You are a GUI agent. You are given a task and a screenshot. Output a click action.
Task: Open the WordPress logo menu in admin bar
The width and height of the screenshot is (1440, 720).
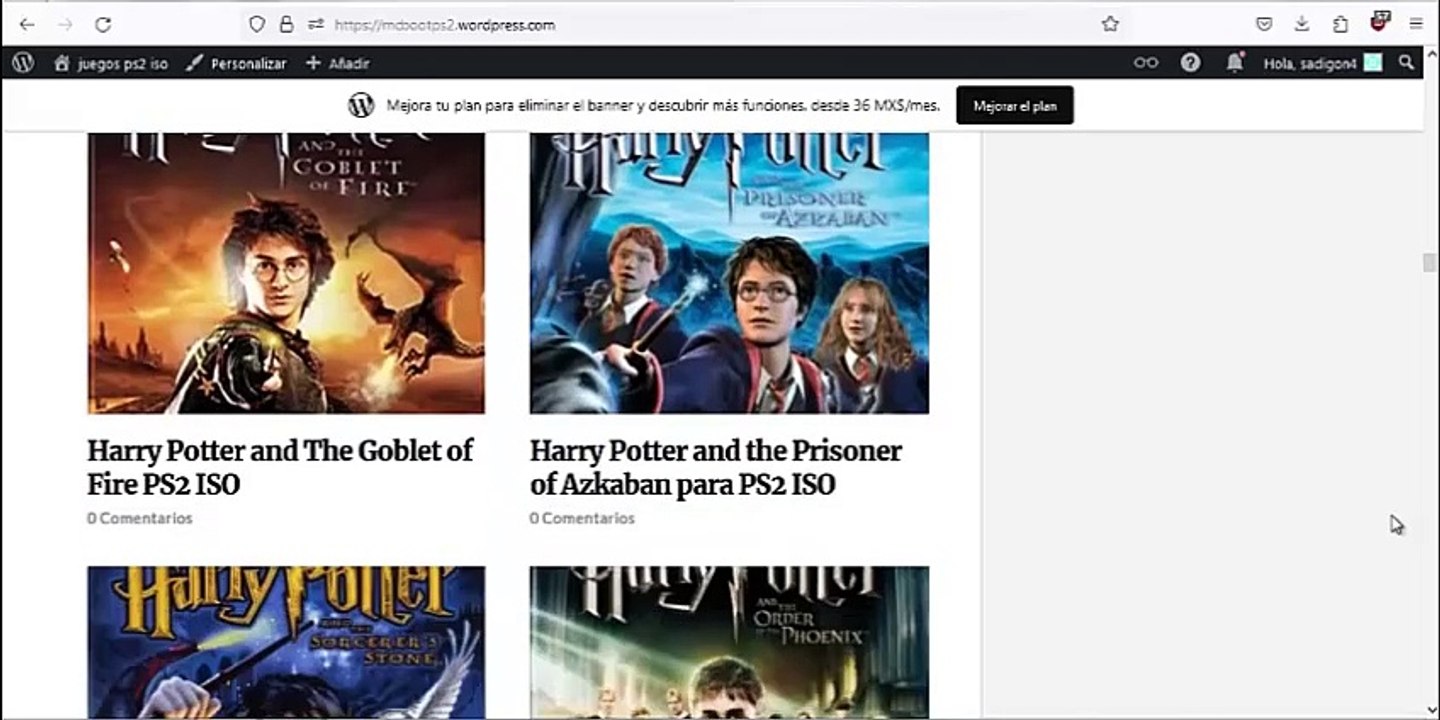(23, 63)
